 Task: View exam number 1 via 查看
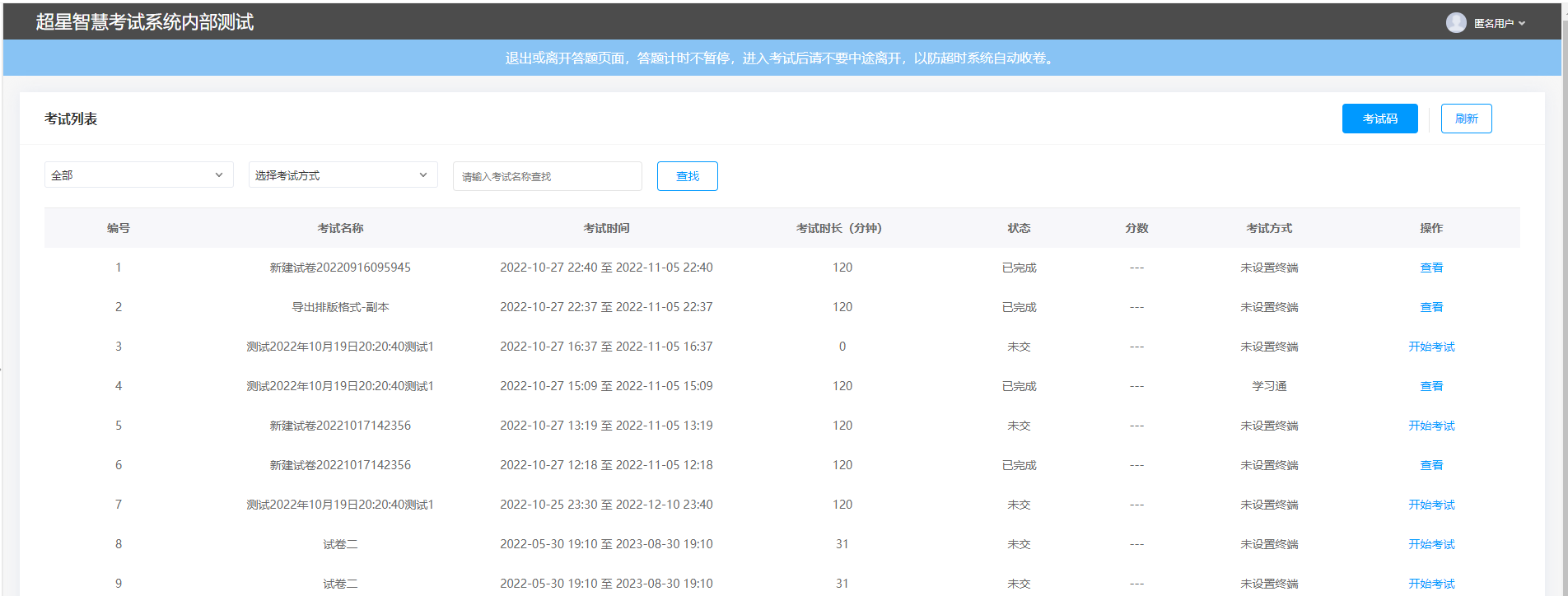tap(1431, 268)
